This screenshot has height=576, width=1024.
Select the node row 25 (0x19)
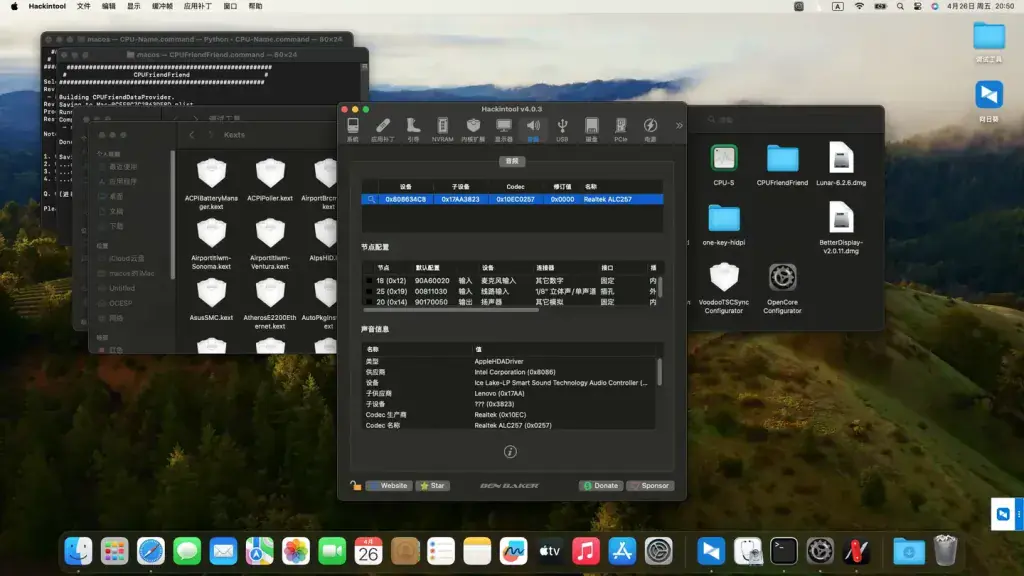pyautogui.click(x=512, y=291)
